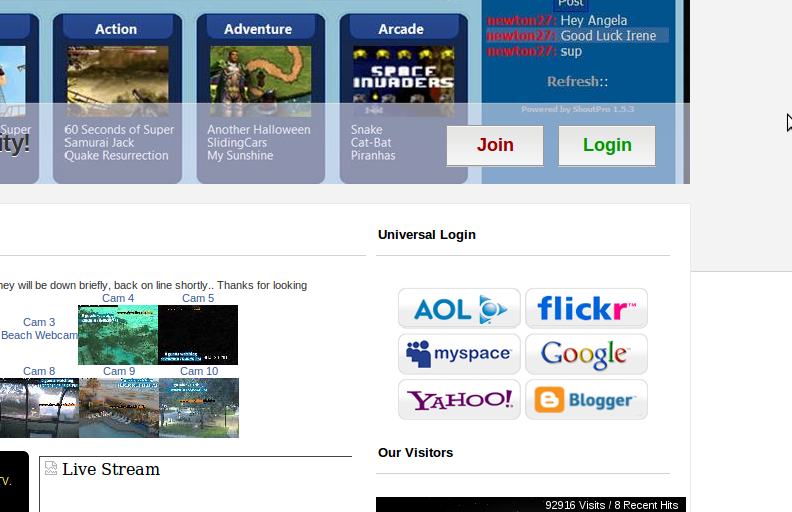View the Cam 4 webcam thumbnail
Viewport: 792px width, 512px height.
click(x=118, y=335)
